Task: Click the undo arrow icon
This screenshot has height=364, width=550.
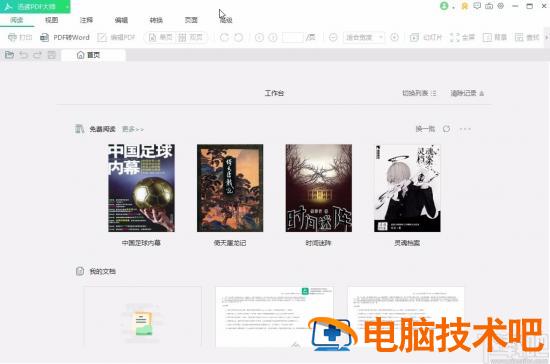Action: 24,55
